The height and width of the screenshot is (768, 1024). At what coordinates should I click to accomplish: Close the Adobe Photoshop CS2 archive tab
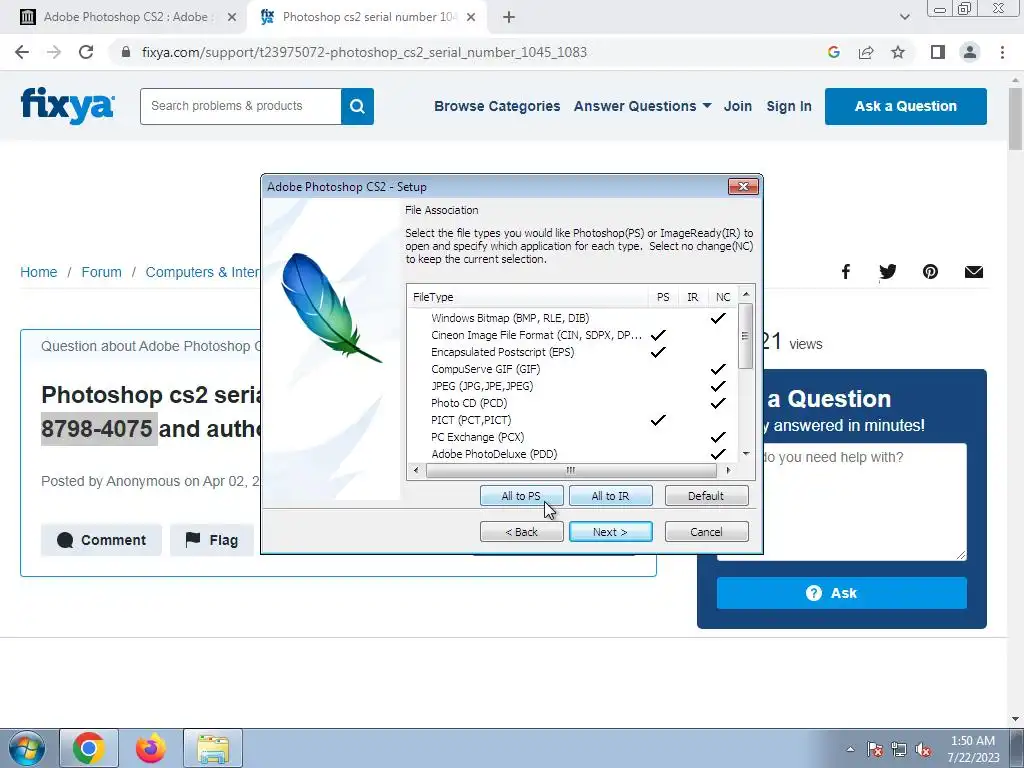(x=231, y=18)
